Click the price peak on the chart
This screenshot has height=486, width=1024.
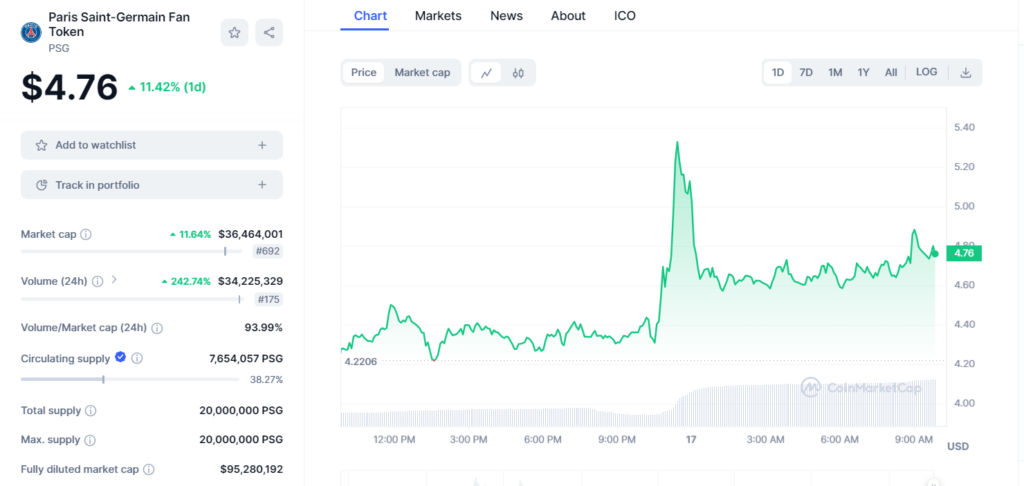pyautogui.click(x=677, y=142)
